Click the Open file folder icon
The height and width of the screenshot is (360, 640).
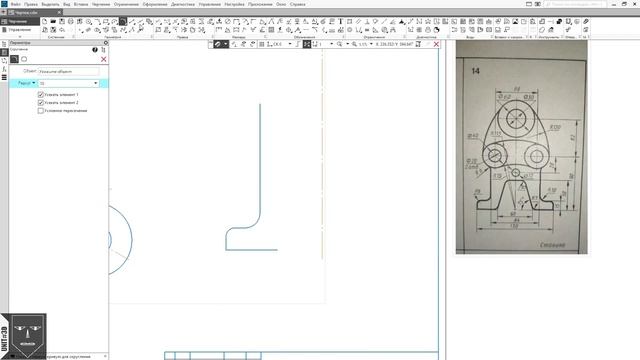coord(53,21)
